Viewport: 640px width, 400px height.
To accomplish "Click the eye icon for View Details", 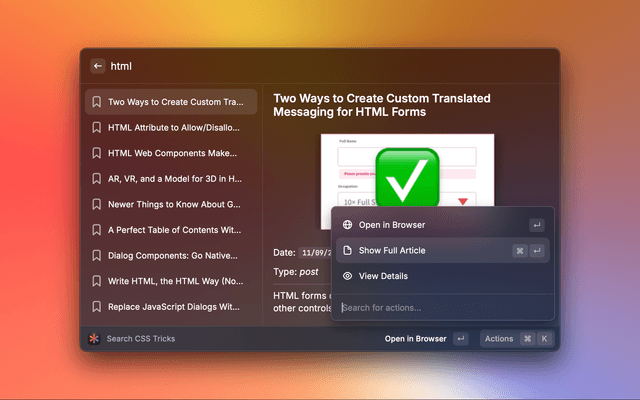I will coord(347,276).
